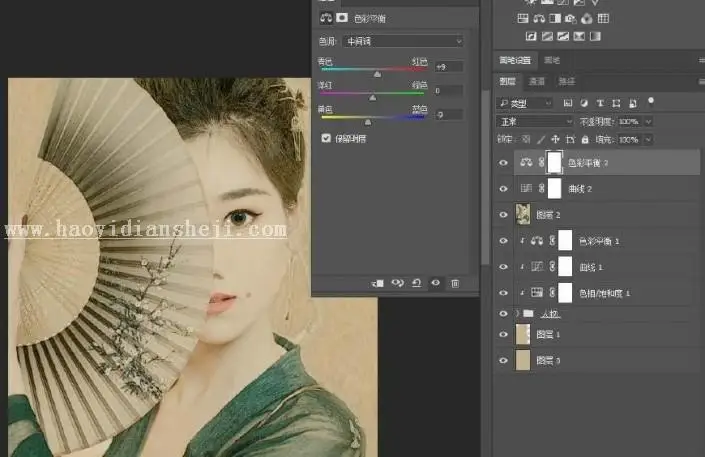705x457 pixels.
Task: Hide the folder group layer
Action: pyautogui.click(x=503, y=314)
